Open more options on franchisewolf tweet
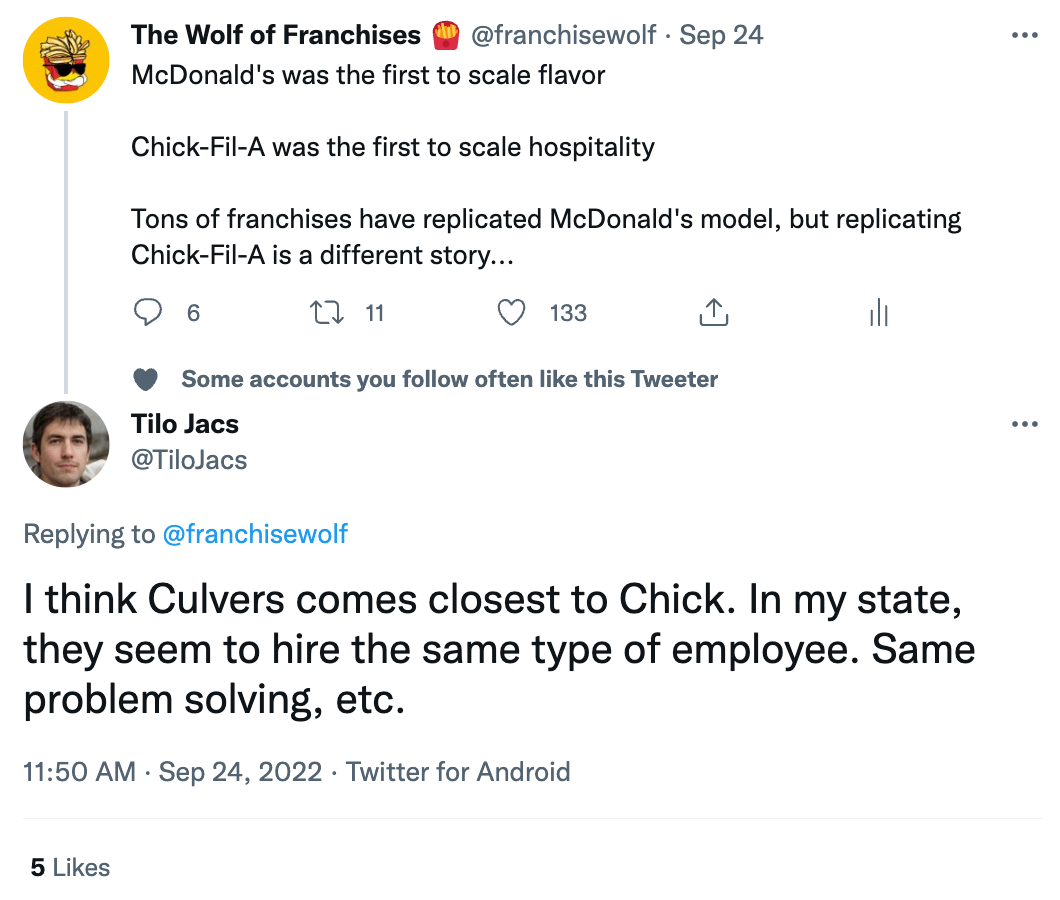Image resolution: width=1060 pixels, height=900 pixels. coord(1025,36)
